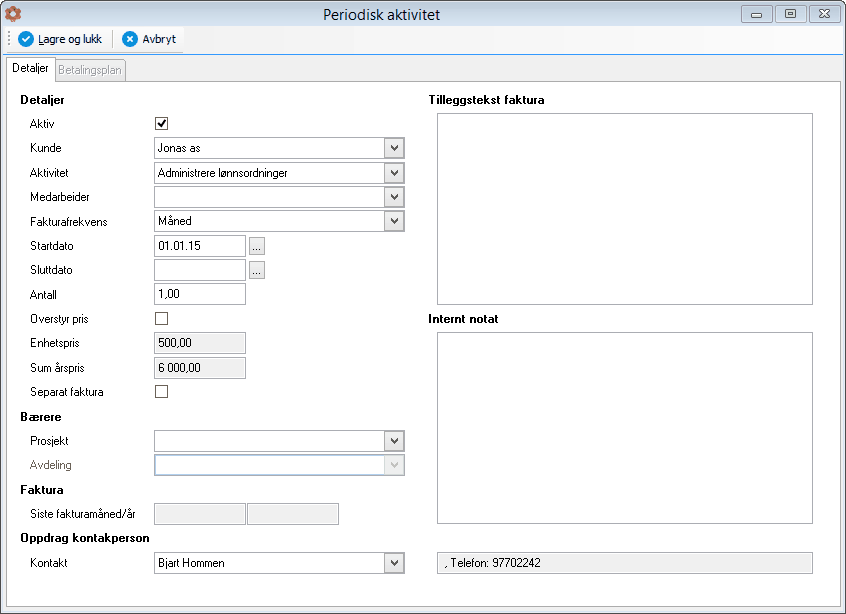
Task: Open the Medarbeider dropdown list
Action: tap(394, 197)
